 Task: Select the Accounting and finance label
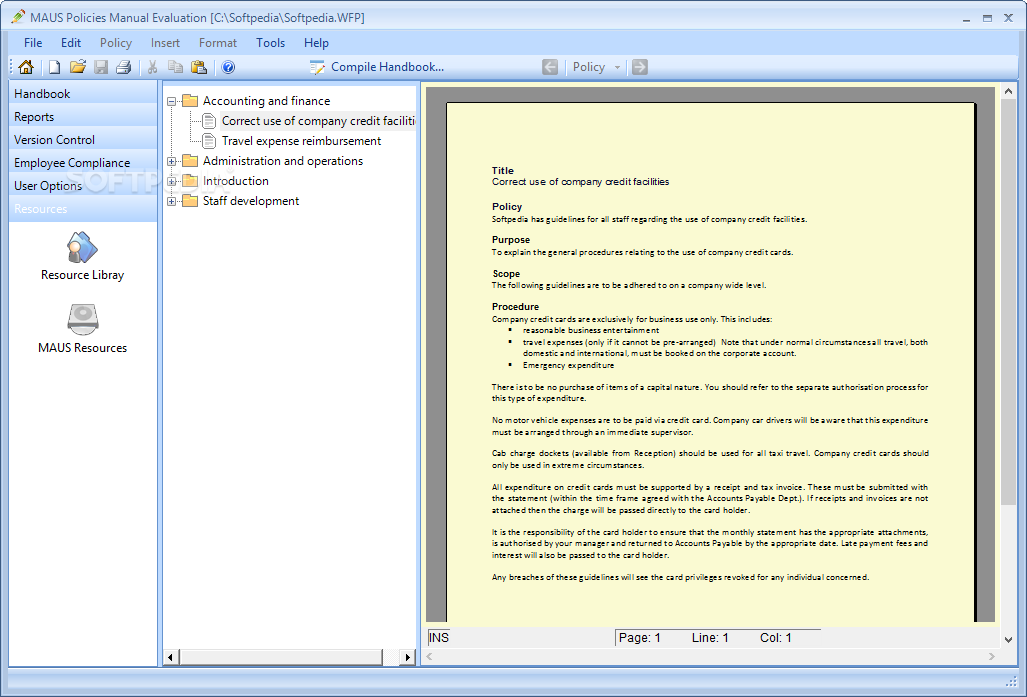point(266,101)
